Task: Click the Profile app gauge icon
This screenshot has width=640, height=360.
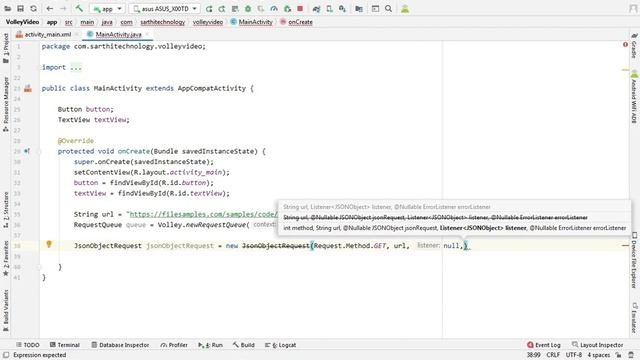Action: (x=274, y=9)
